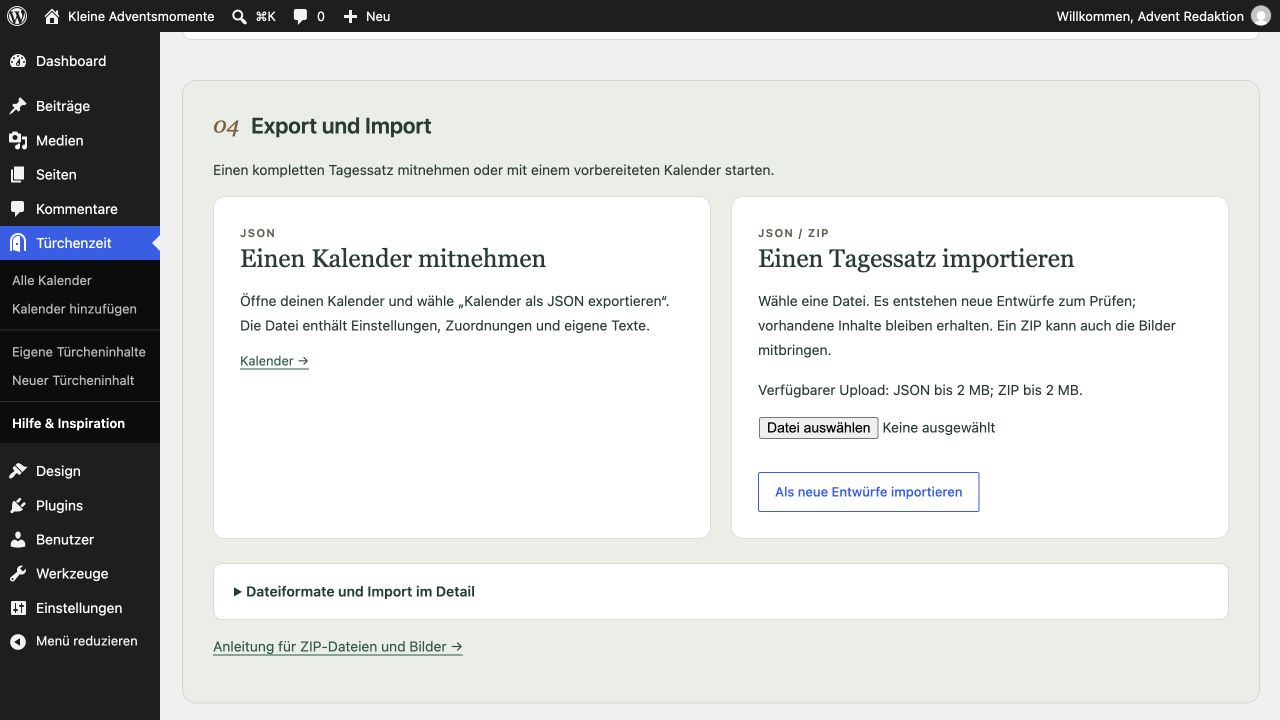Expand Dateiformate und Import im Detail
Image resolution: width=1280 pixels, height=720 pixels.
(720, 591)
